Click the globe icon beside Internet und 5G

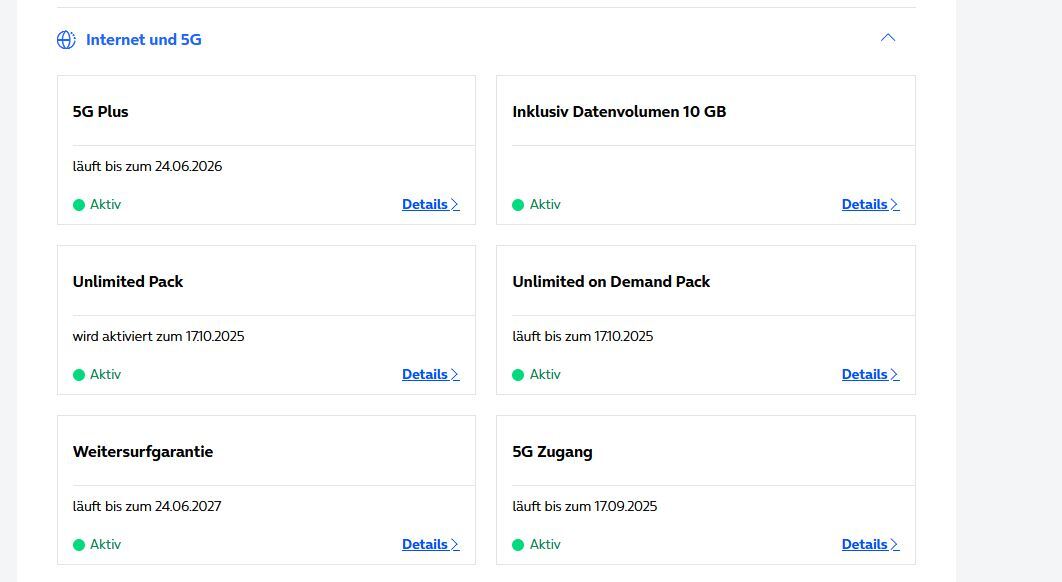click(66, 40)
